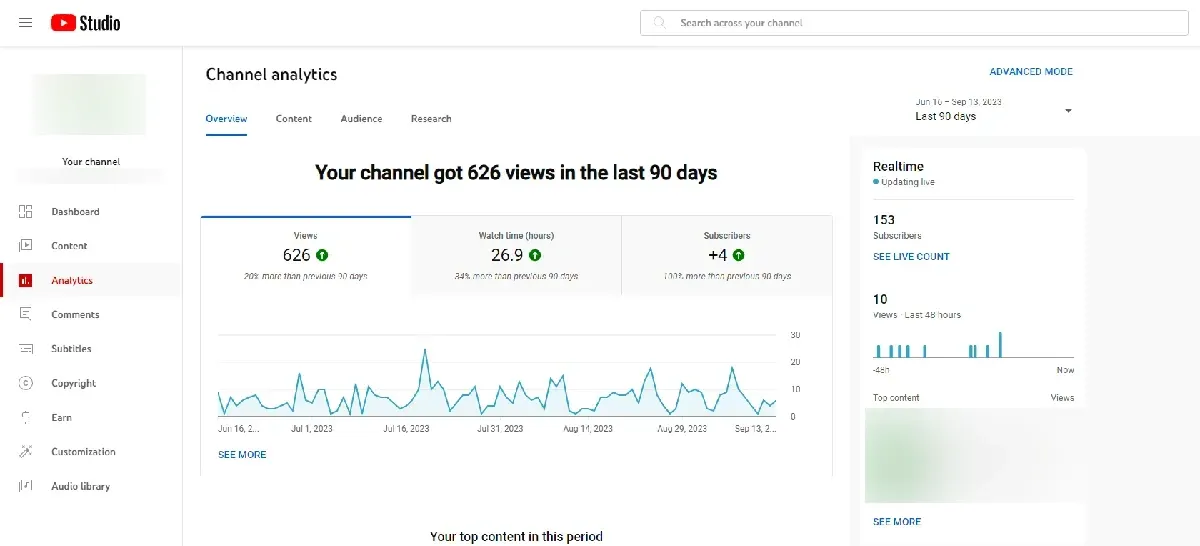This screenshot has width=1200, height=546.
Task: Select the Views metric card
Action: 306,256
